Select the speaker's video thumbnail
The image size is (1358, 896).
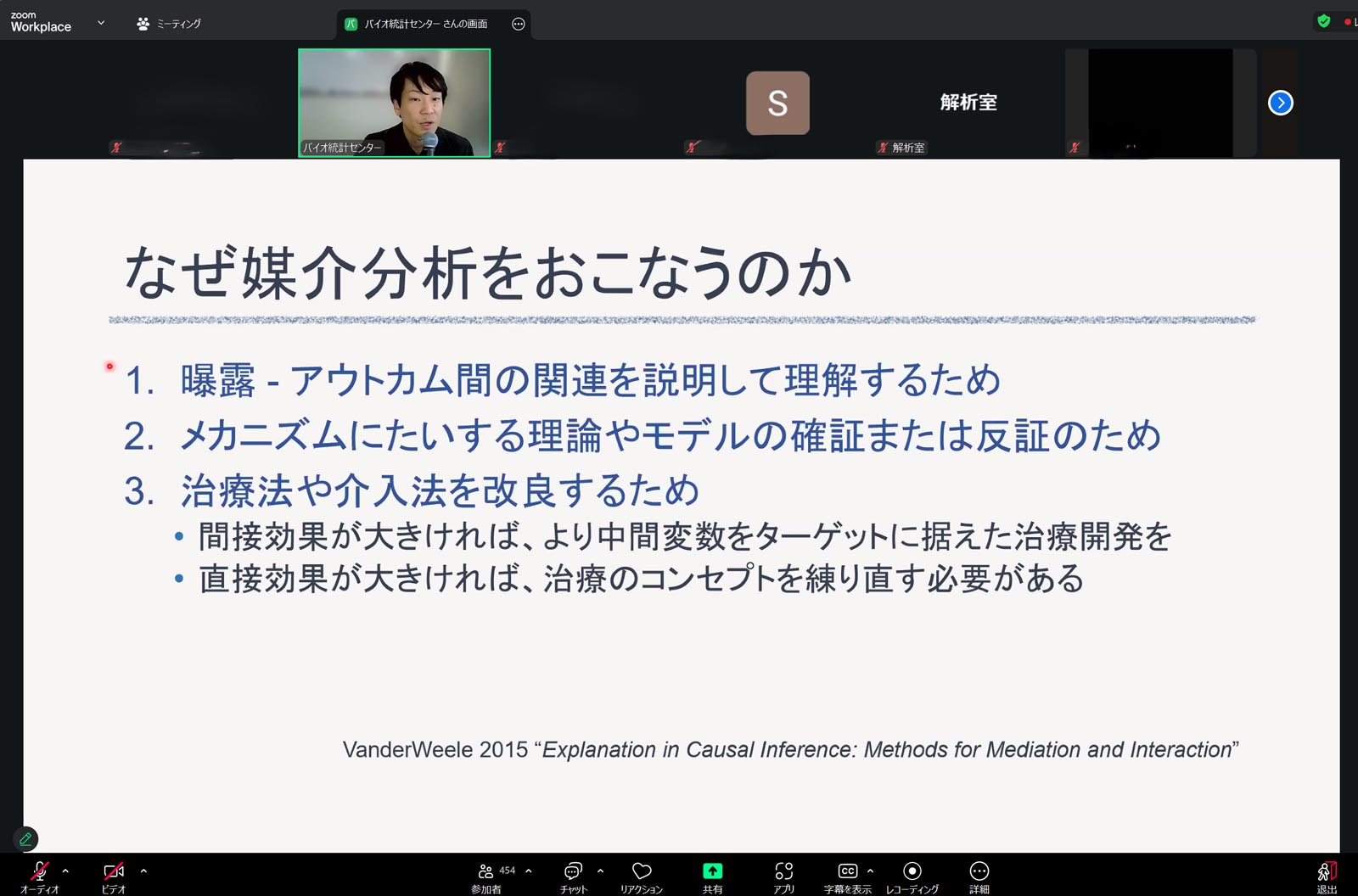394,103
